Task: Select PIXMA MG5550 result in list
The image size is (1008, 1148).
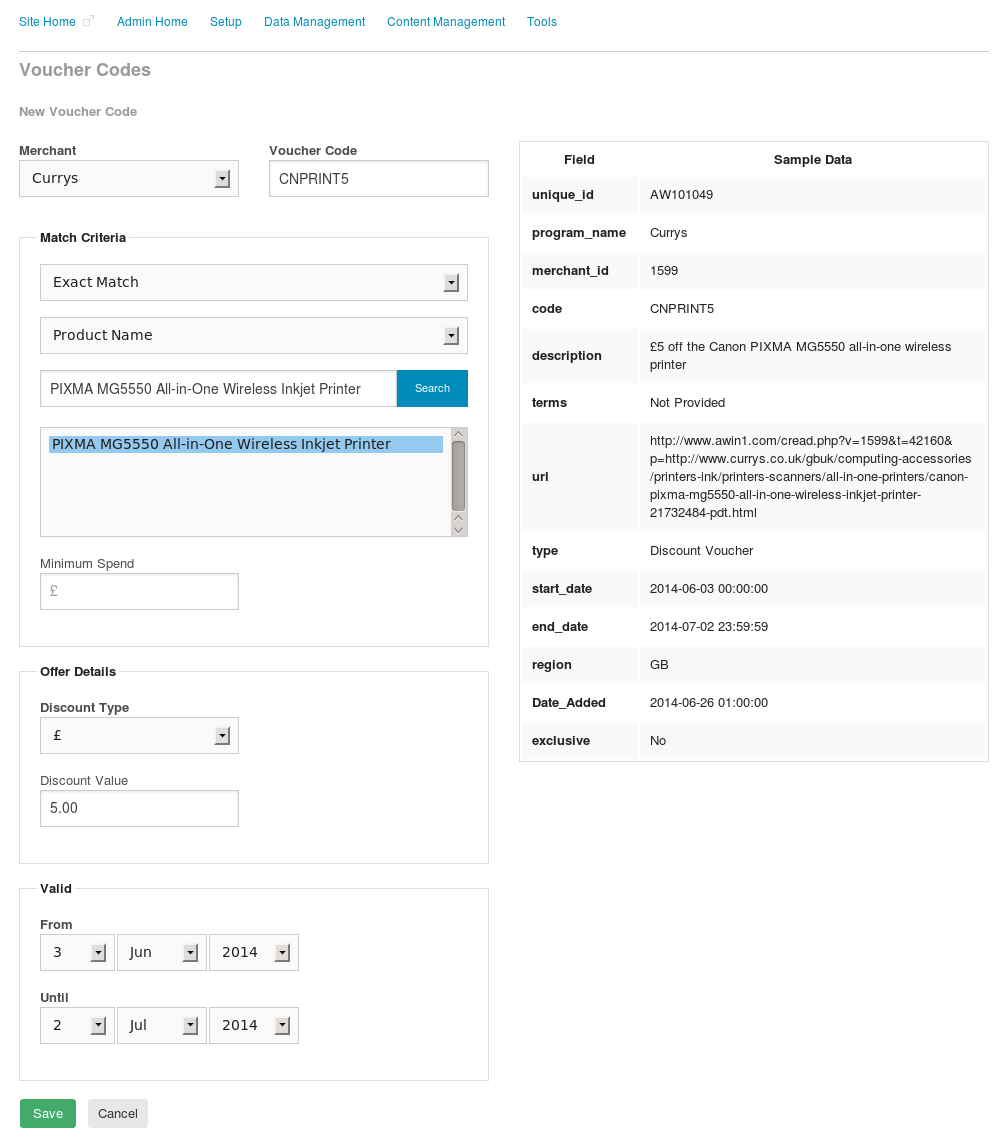Action: point(246,444)
